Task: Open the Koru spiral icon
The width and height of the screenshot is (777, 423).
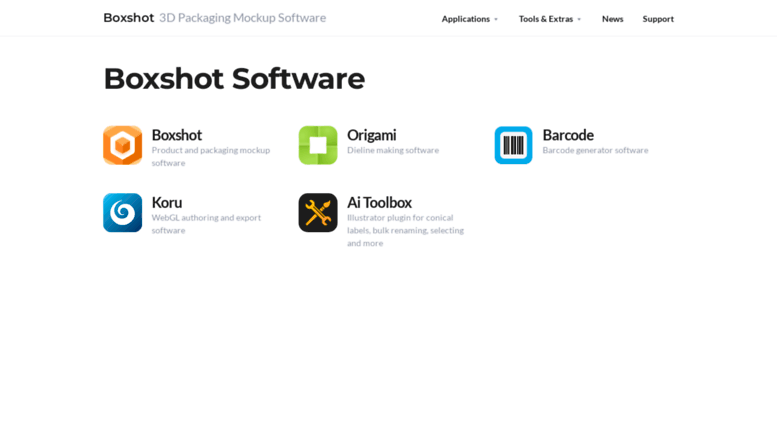Action: pos(122,212)
